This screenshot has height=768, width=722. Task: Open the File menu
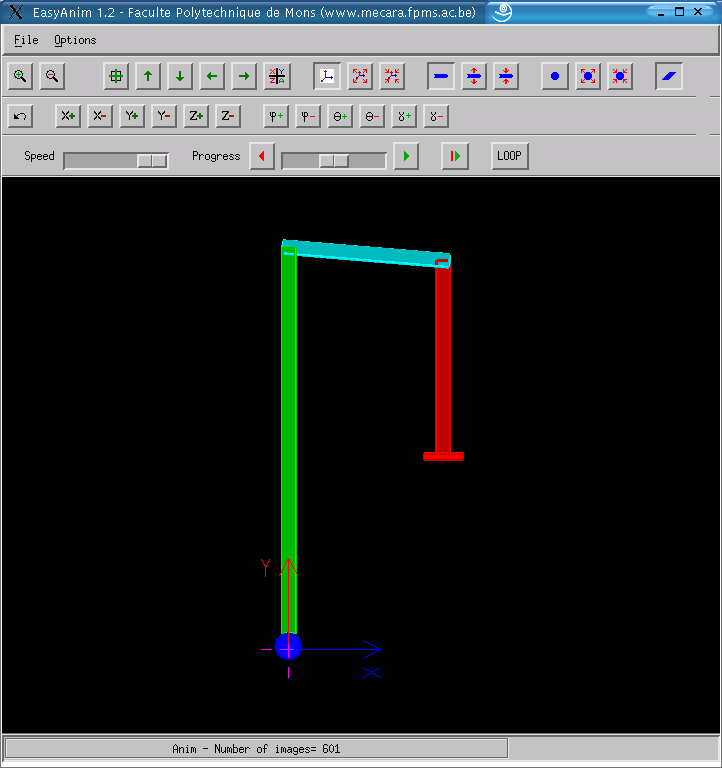tap(26, 40)
